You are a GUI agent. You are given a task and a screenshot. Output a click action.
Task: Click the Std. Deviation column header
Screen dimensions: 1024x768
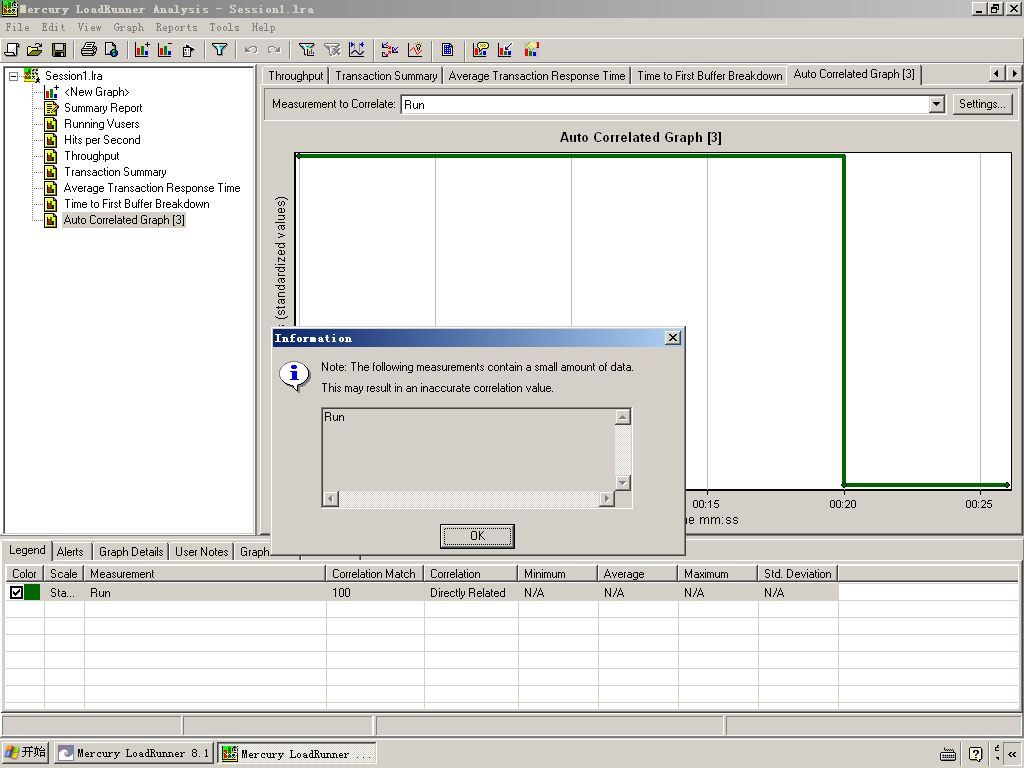tap(797, 574)
